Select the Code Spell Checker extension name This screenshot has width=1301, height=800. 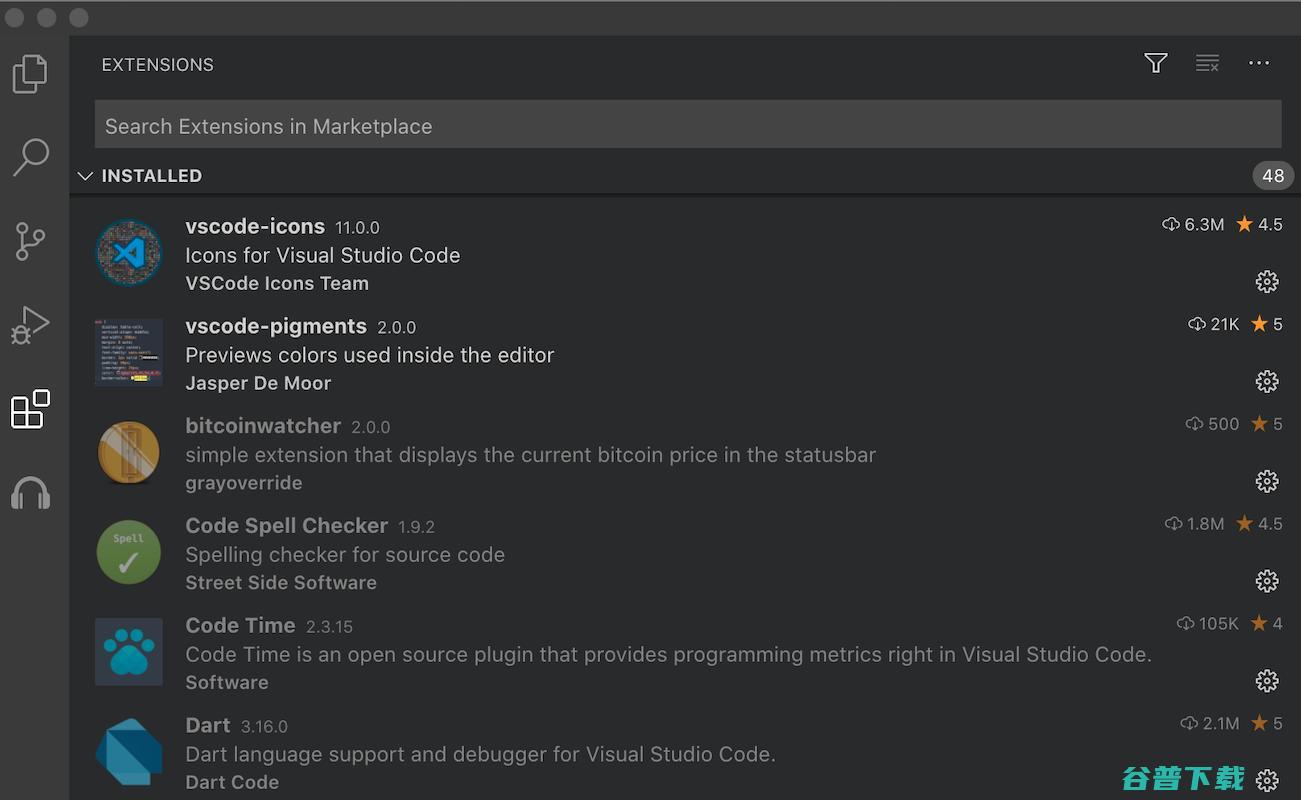pyautogui.click(x=287, y=525)
